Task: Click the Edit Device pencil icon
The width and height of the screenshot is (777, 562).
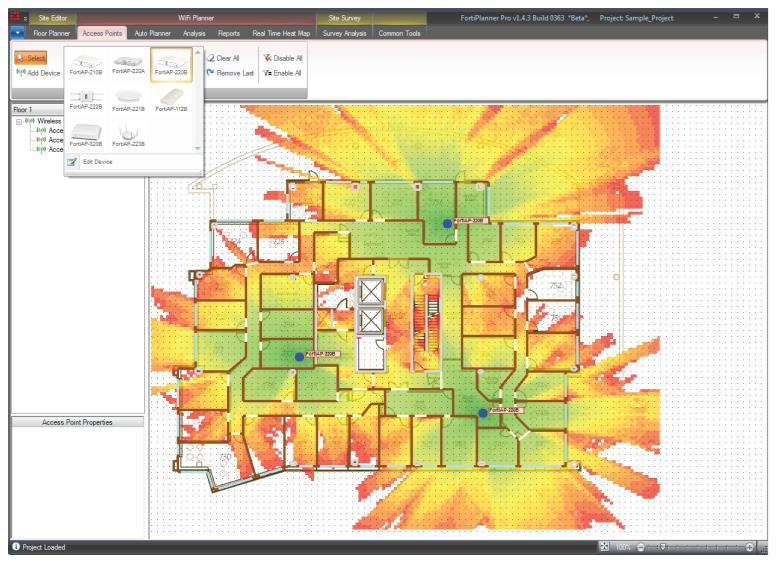Action: click(72, 162)
